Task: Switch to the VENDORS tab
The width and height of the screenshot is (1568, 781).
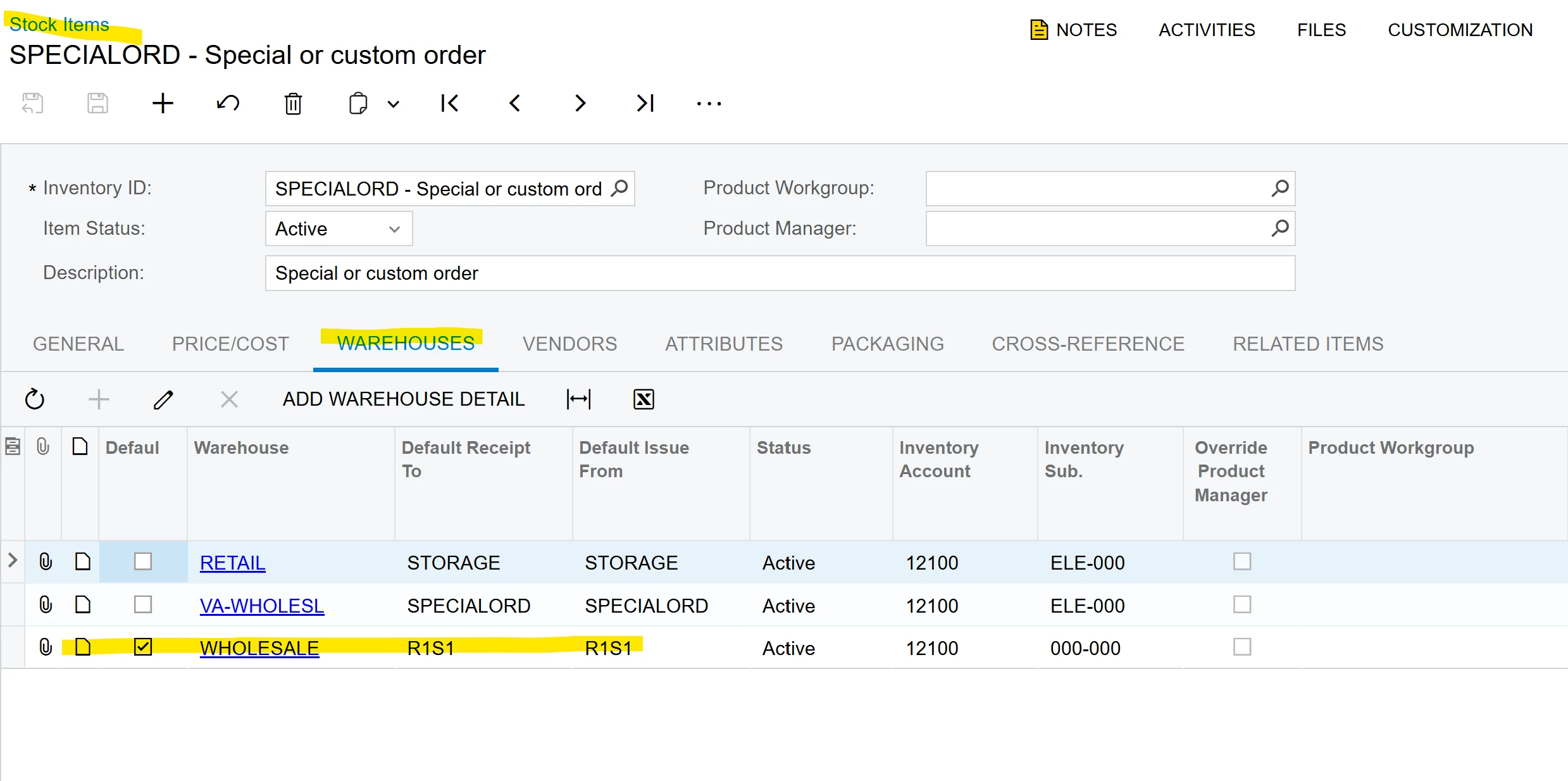Action: click(x=569, y=344)
